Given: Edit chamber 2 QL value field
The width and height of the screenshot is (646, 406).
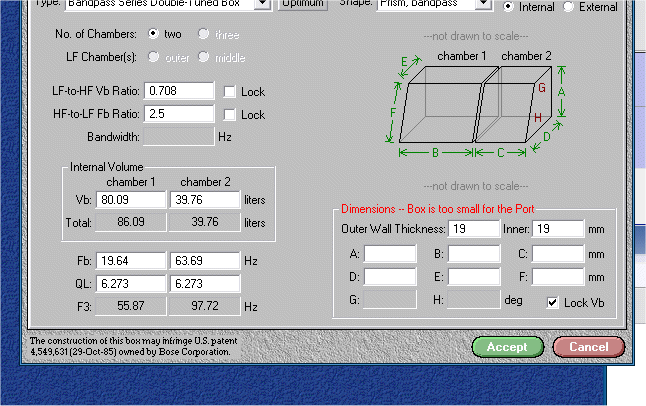Looking at the screenshot, I should pos(205,284).
